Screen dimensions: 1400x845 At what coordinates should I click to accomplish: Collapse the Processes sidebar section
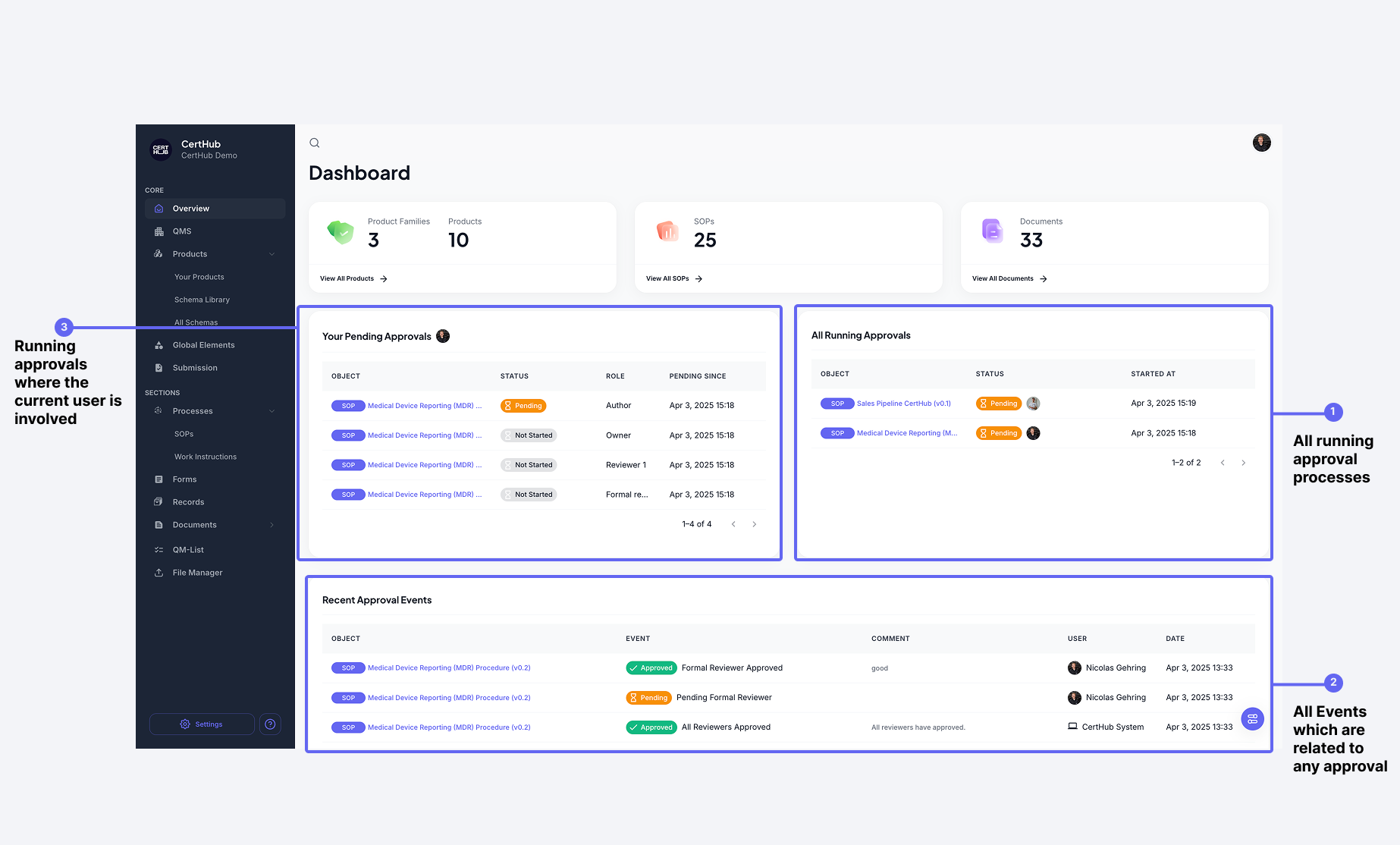(272, 410)
